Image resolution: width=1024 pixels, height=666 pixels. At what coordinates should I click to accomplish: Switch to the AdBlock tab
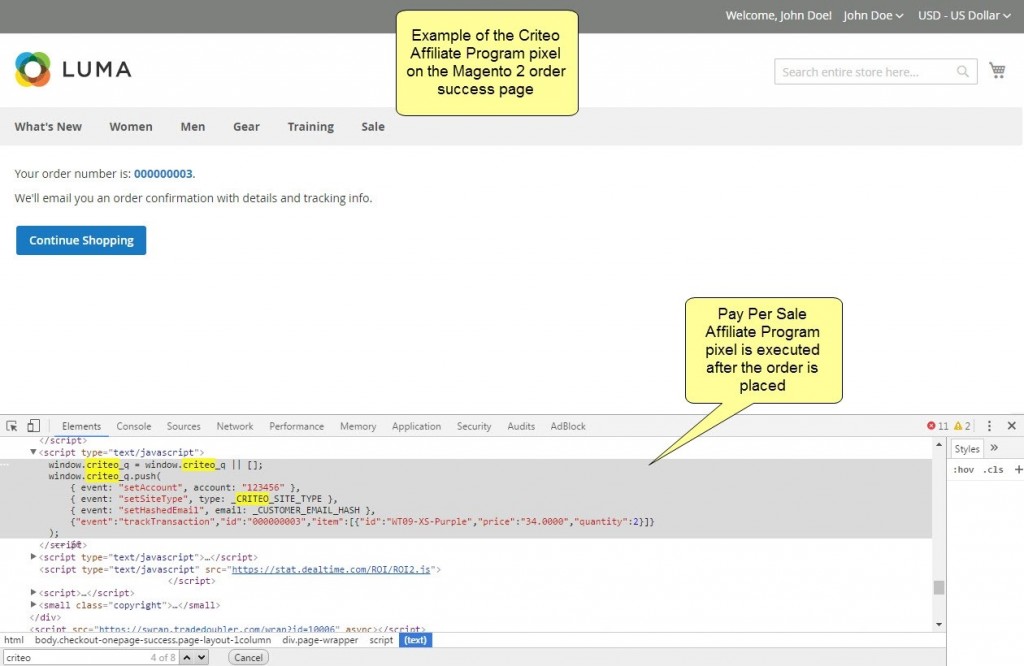[x=568, y=426]
